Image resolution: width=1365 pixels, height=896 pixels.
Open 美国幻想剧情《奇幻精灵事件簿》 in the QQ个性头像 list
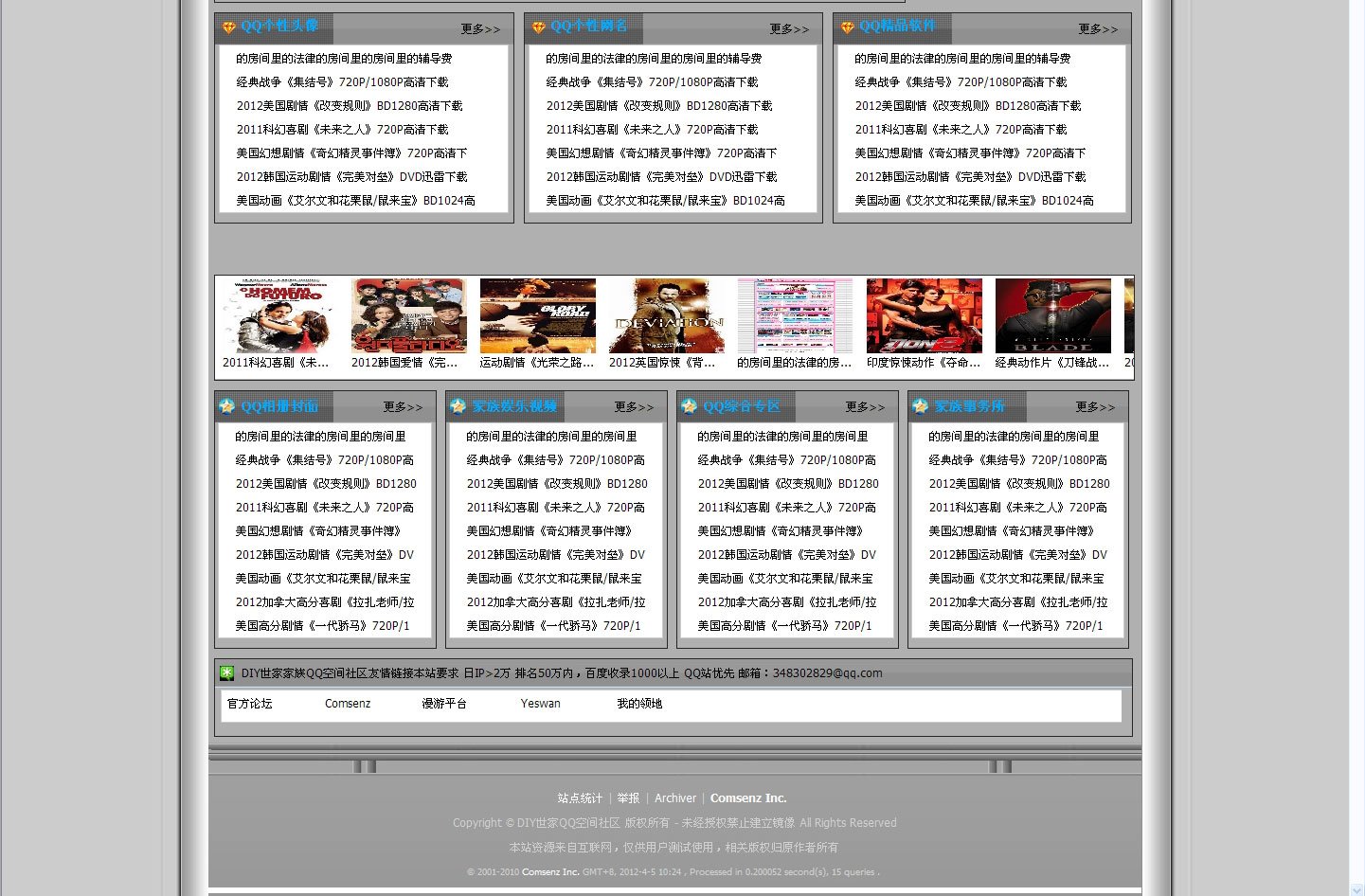point(351,153)
